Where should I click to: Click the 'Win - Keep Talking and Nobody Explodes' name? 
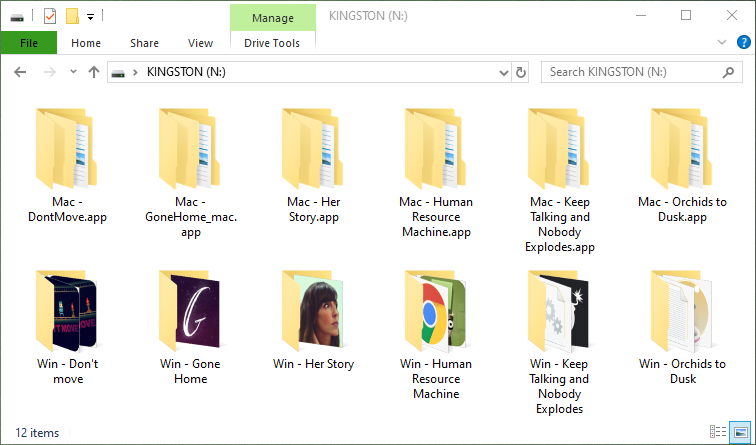[559, 386]
